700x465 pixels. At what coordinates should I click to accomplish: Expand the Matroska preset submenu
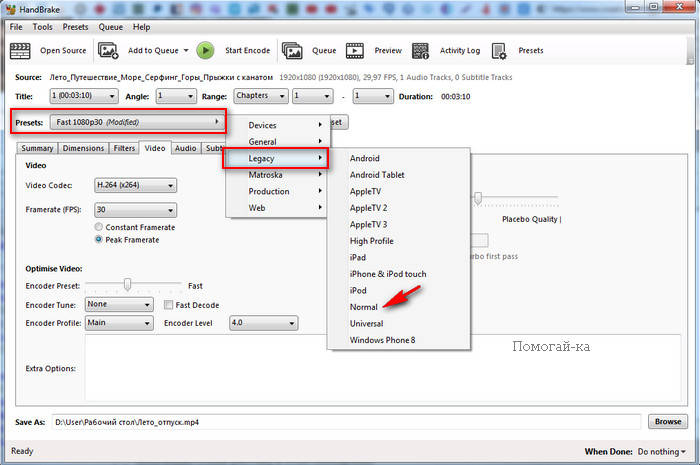click(x=277, y=175)
